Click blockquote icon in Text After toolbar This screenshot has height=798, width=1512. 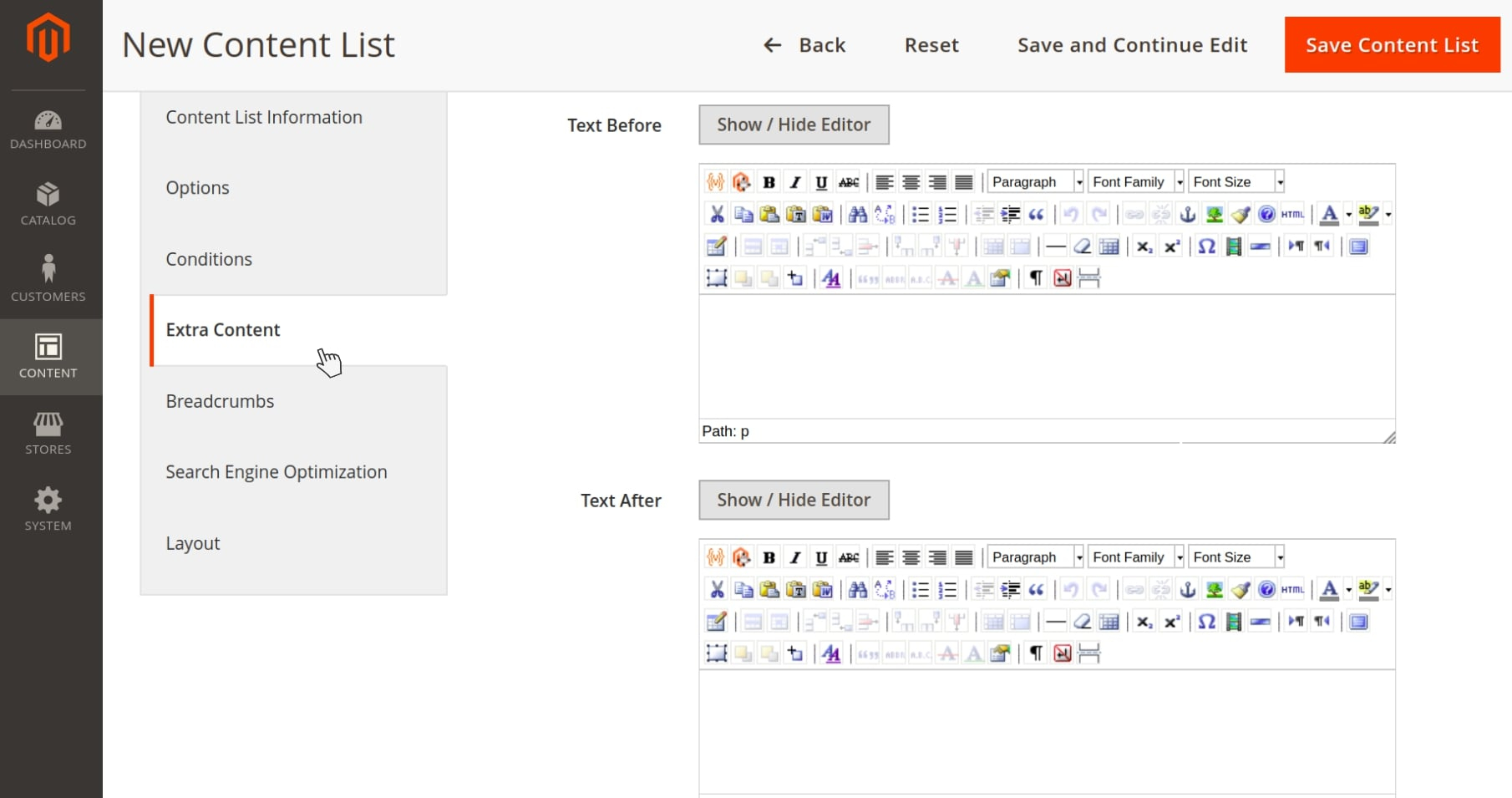pos(1037,590)
